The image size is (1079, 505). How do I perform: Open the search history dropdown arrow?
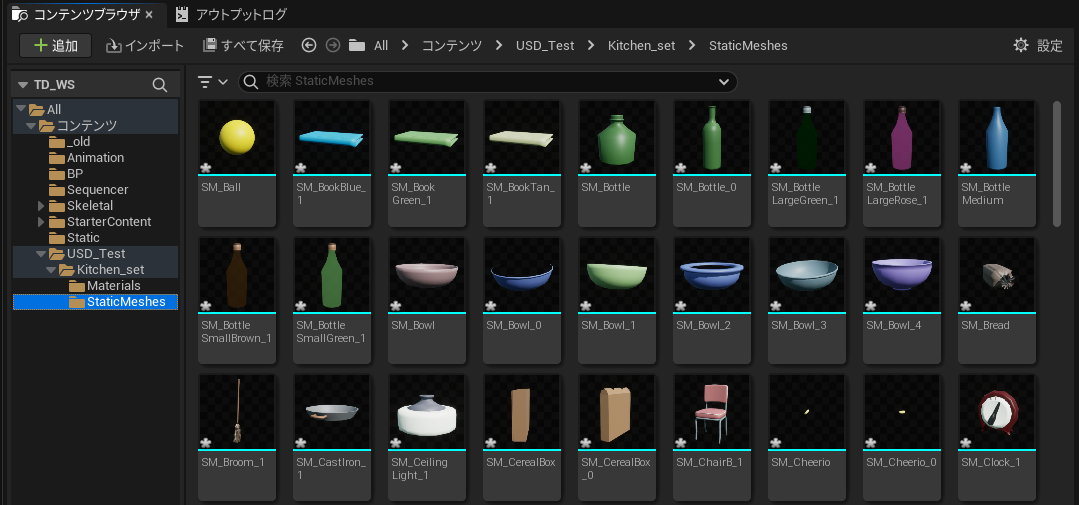point(723,81)
